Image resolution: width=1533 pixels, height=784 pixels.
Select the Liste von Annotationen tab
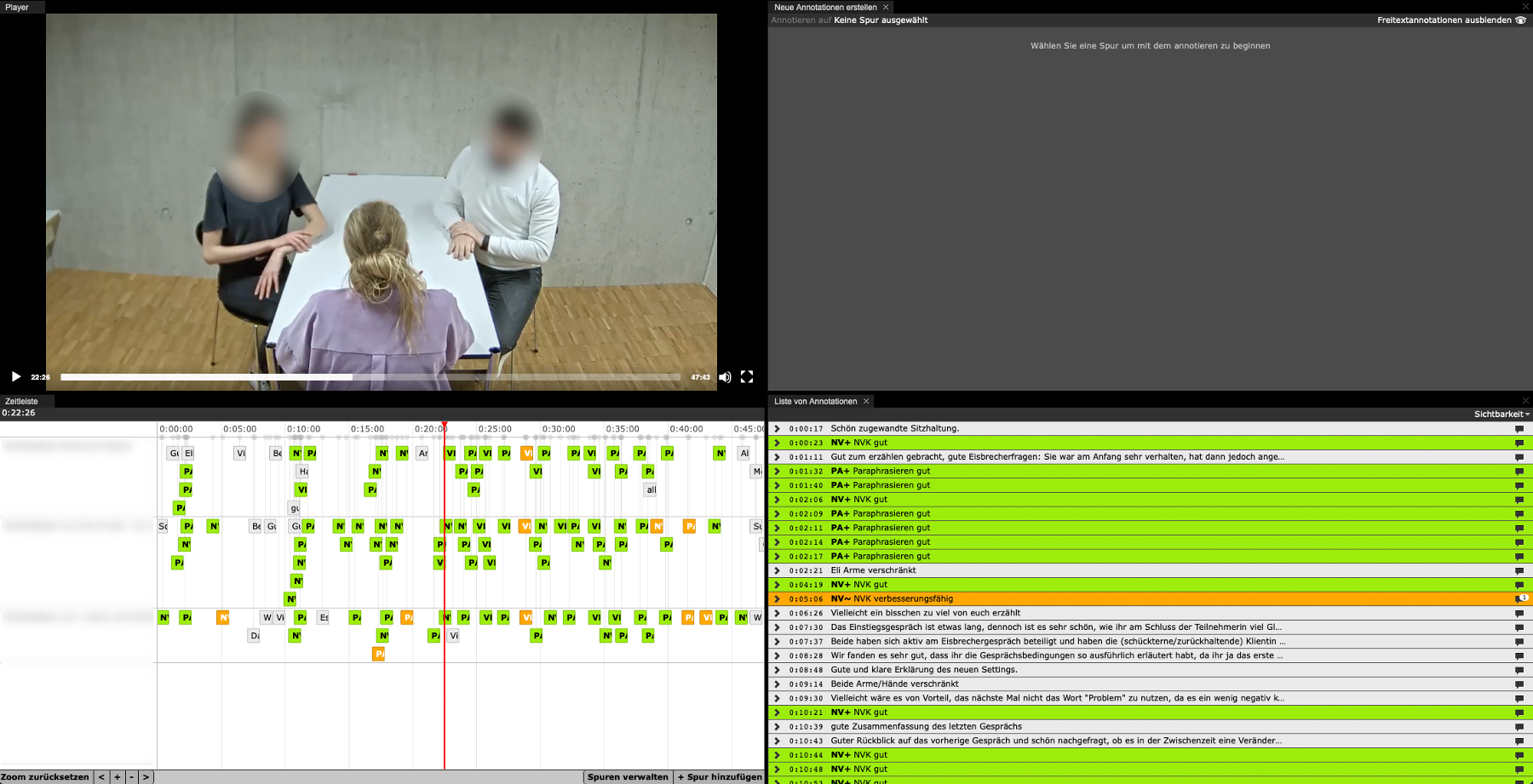(x=815, y=402)
